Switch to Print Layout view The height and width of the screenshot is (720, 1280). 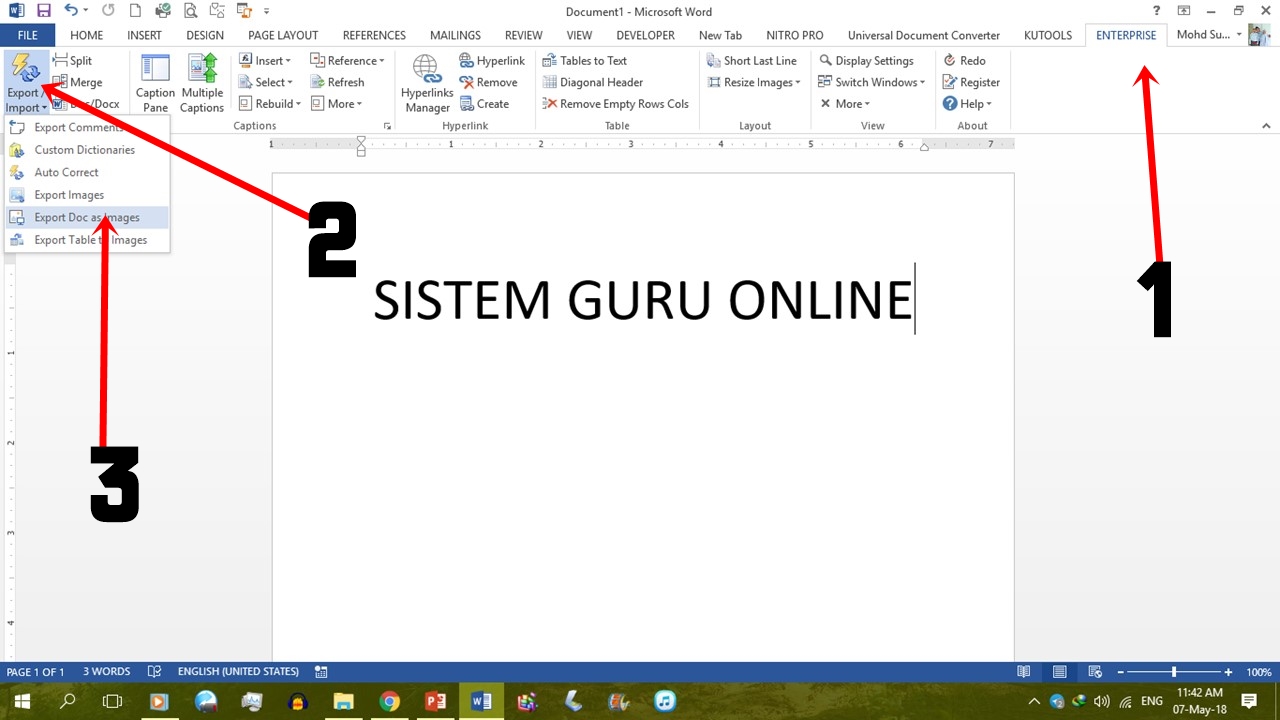tap(1059, 672)
